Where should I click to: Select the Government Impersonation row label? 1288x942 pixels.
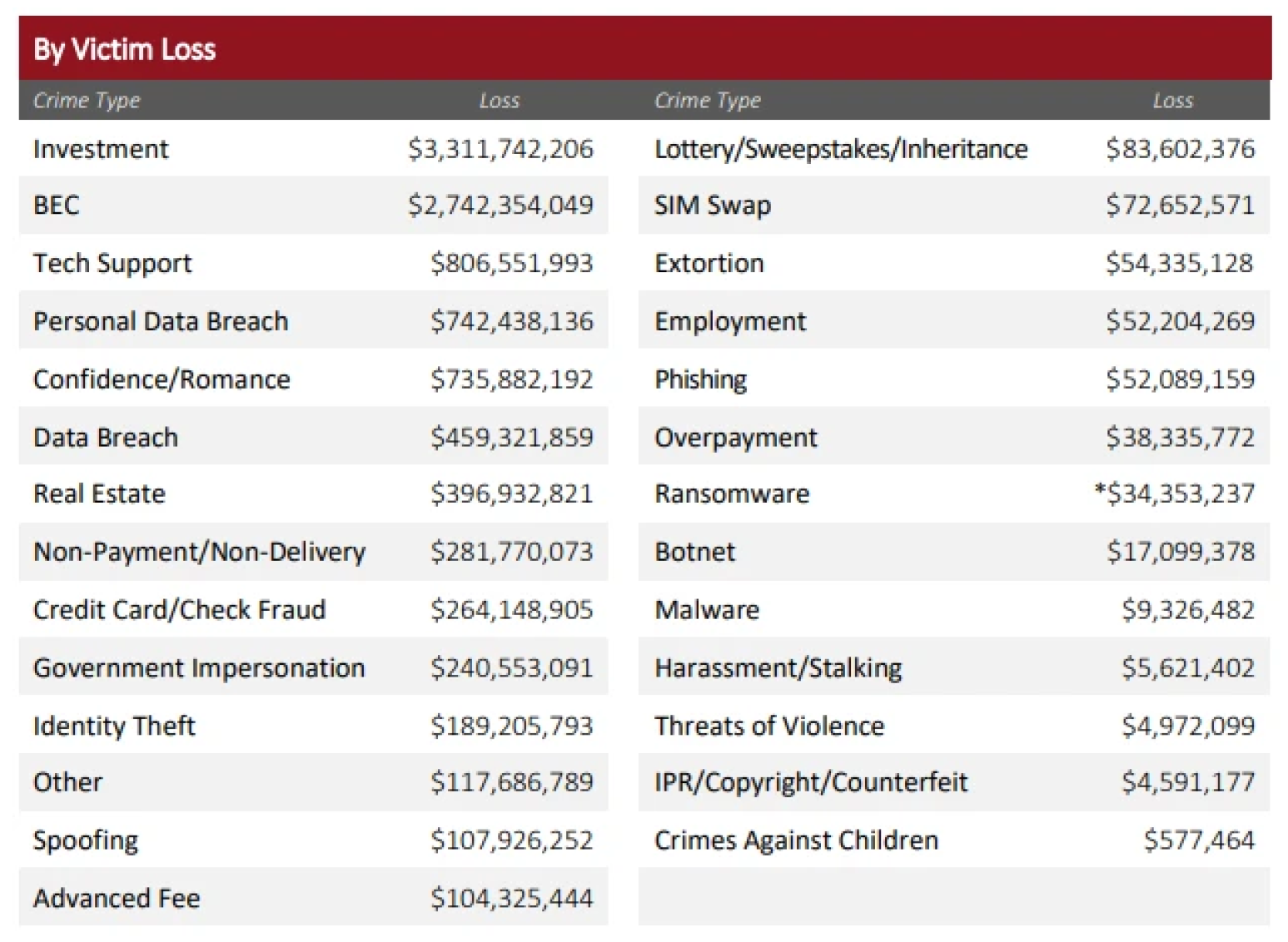tap(199, 668)
